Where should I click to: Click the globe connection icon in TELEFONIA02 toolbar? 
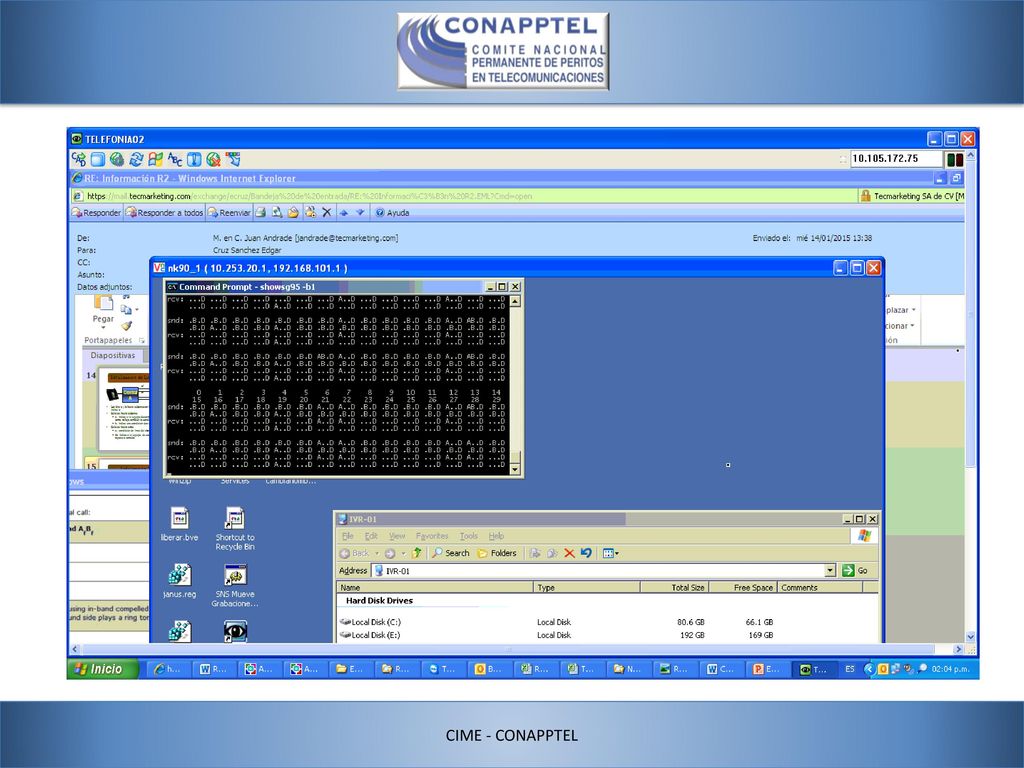[117, 159]
